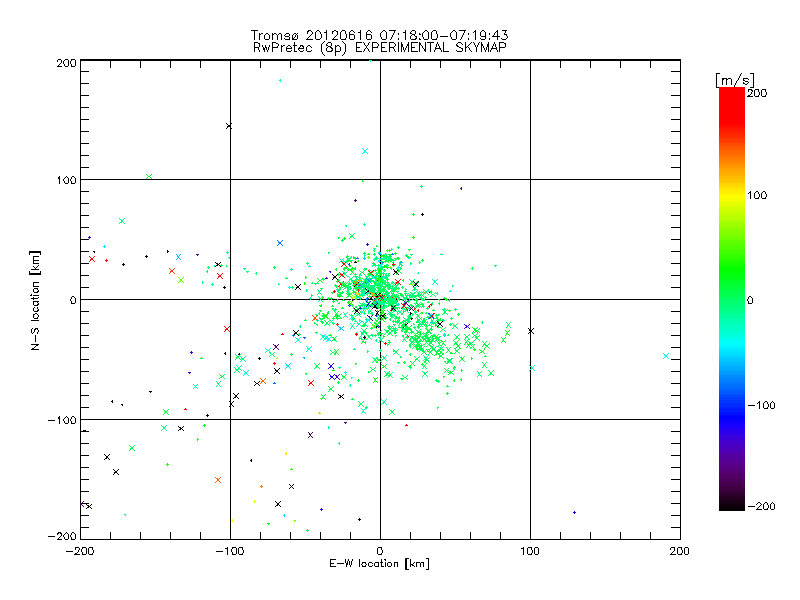The height and width of the screenshot is (600, 800).
Task: Click the black X marker near 145 km north
Action: [229, 126]
